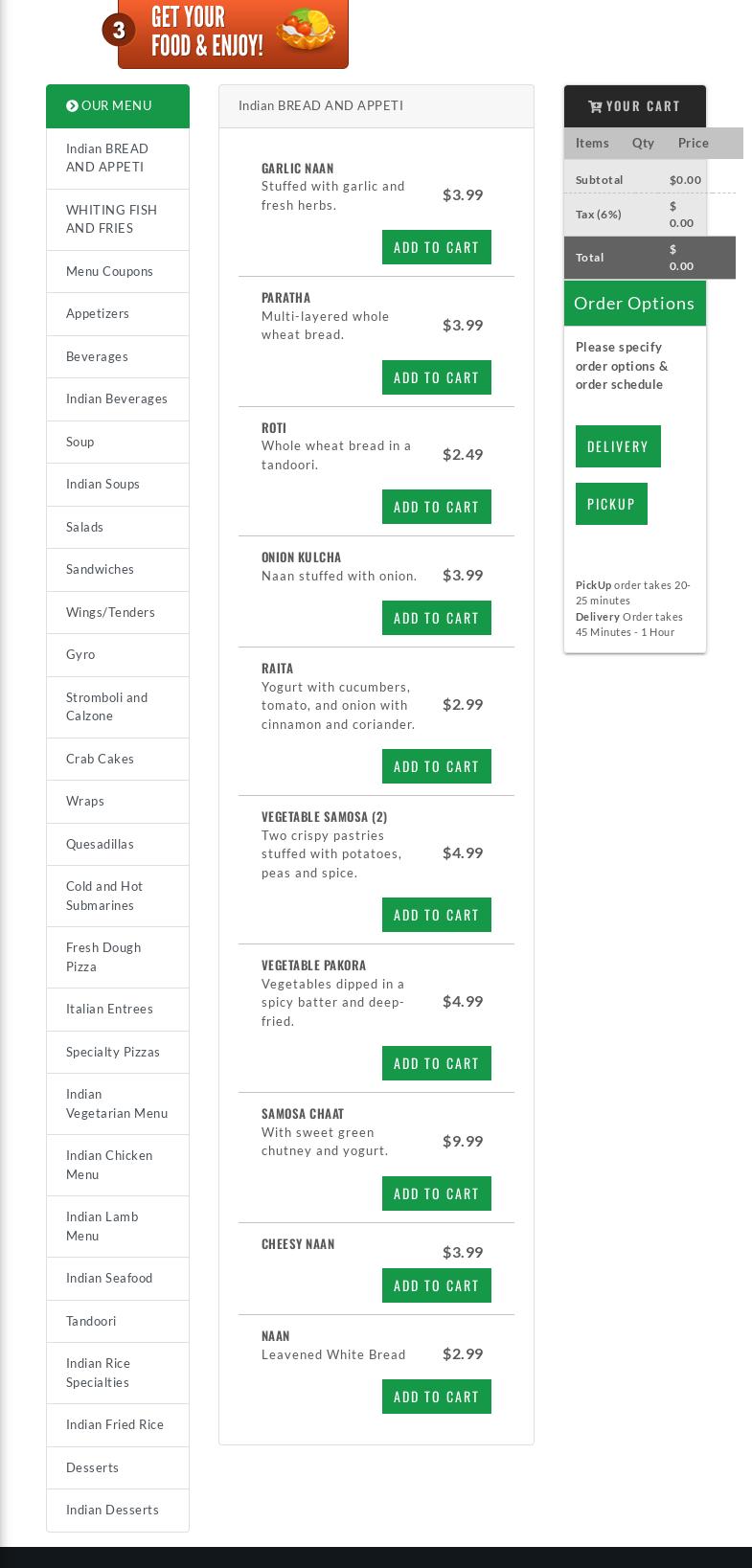Add Roti to the cart
Image resolution: width=752 pixels, height=1568 pixels.
pos(436,507)
